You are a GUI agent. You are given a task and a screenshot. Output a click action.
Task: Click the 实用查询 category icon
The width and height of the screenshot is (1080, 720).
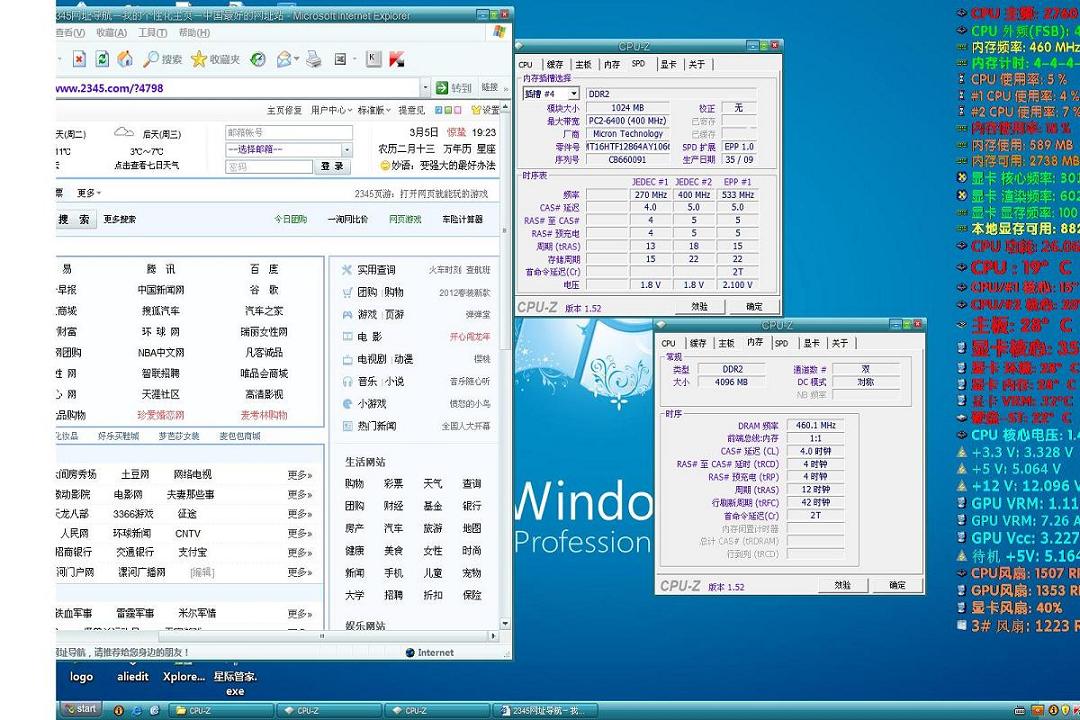coord(347,269)
